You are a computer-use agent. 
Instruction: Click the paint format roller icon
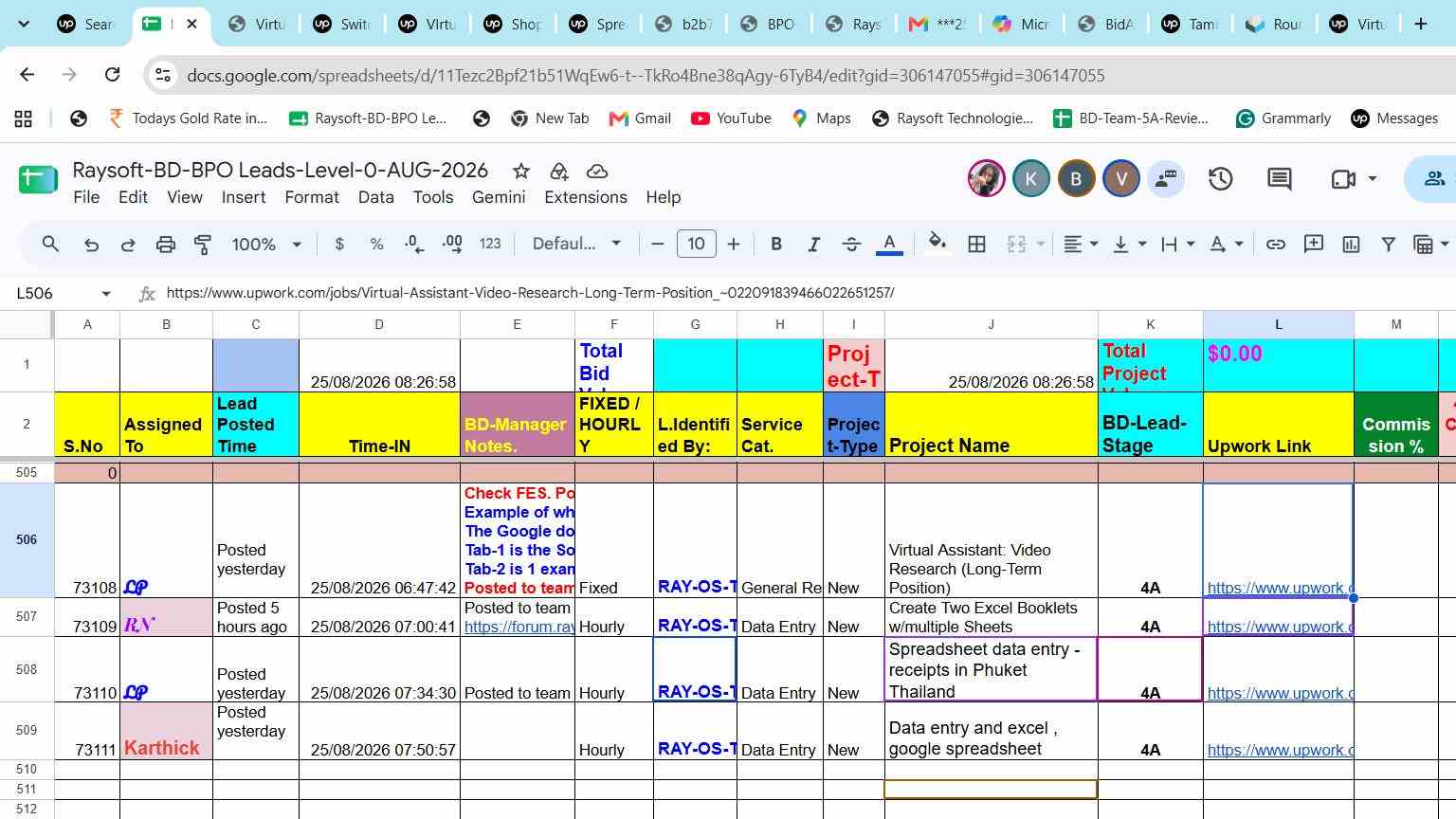tap(203, 245)
